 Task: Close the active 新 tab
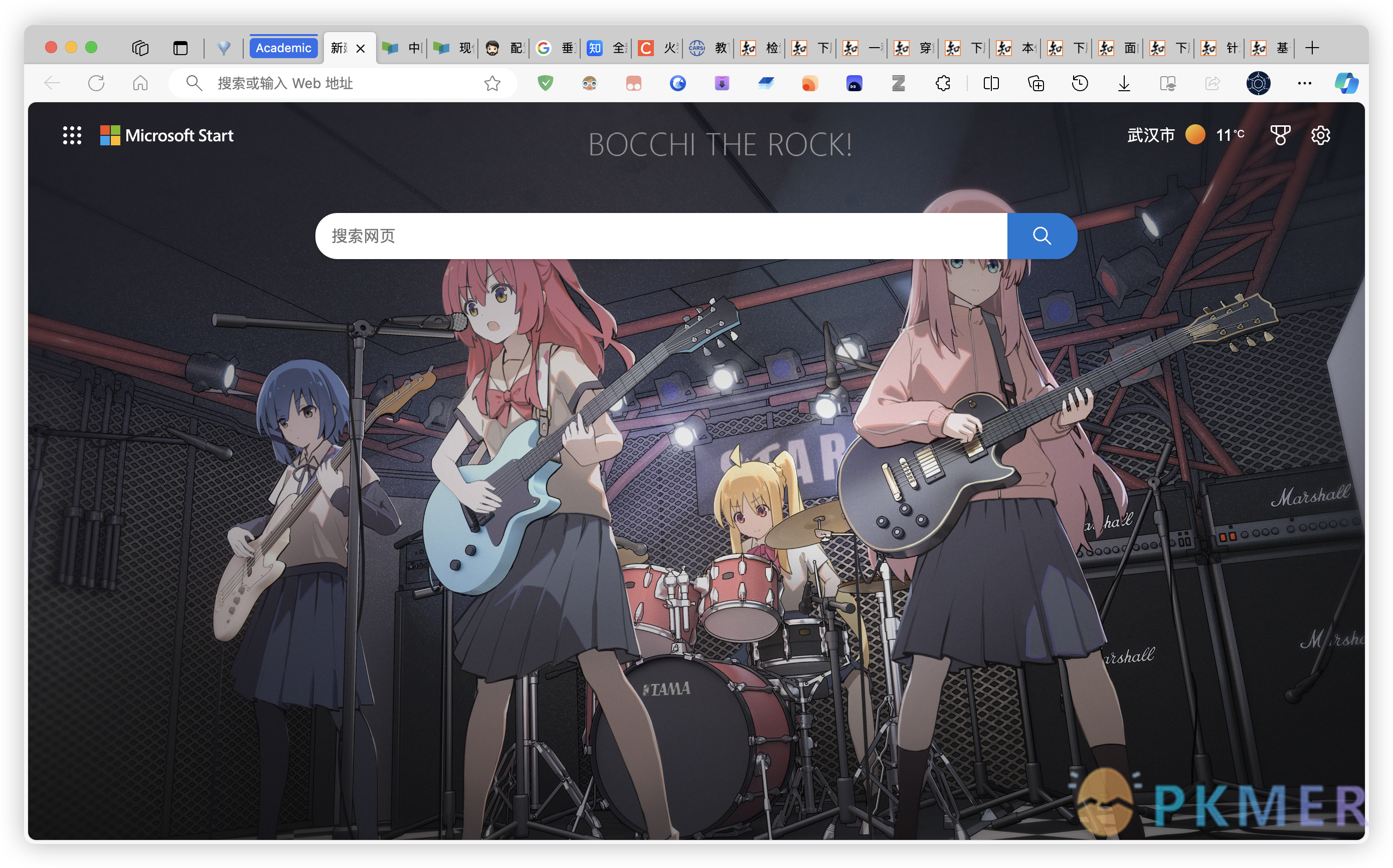tap(361, 49)
